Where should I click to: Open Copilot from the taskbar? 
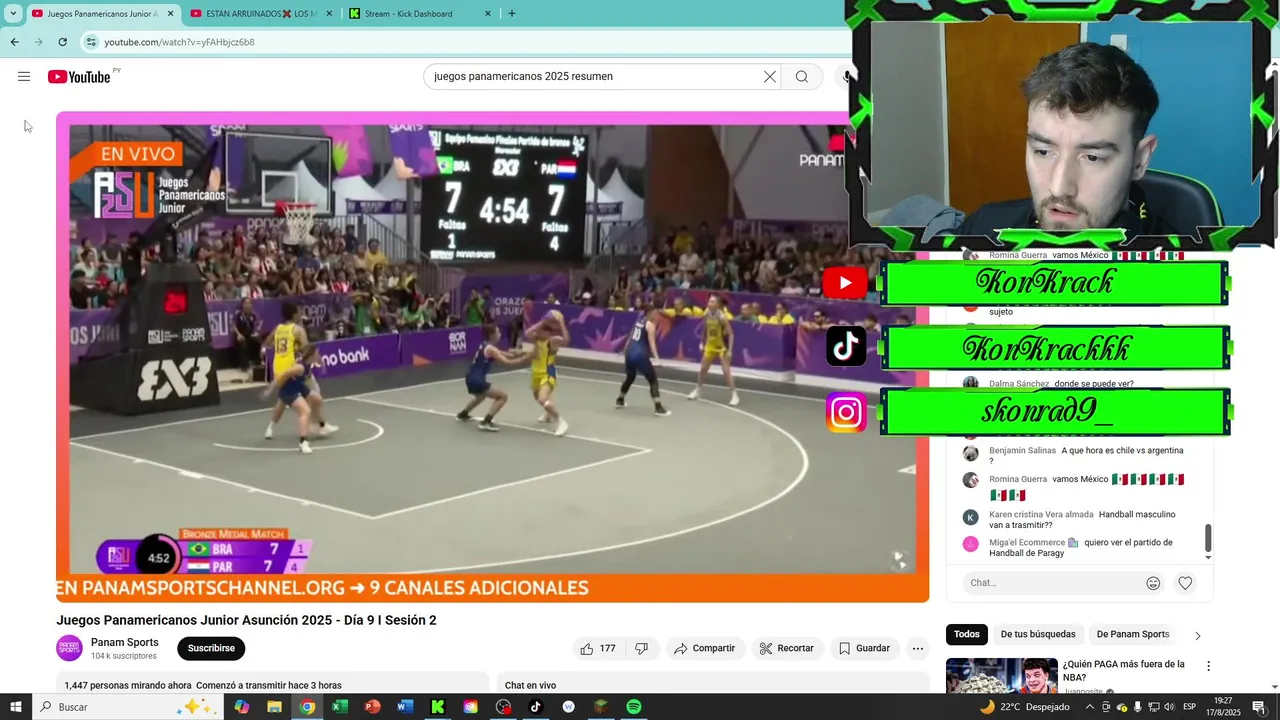tap(241, 707)
